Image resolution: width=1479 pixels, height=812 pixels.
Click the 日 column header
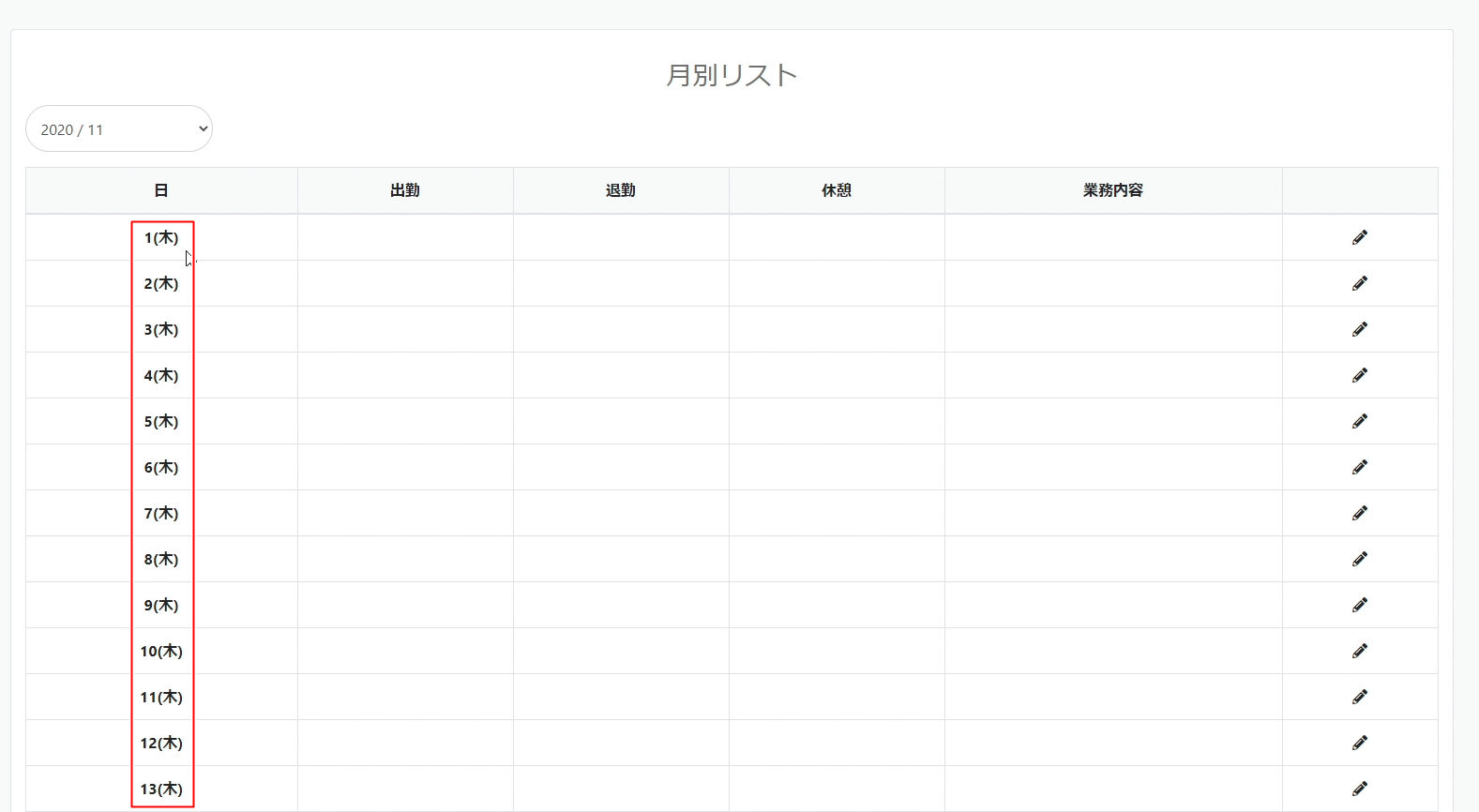[161, 190]
